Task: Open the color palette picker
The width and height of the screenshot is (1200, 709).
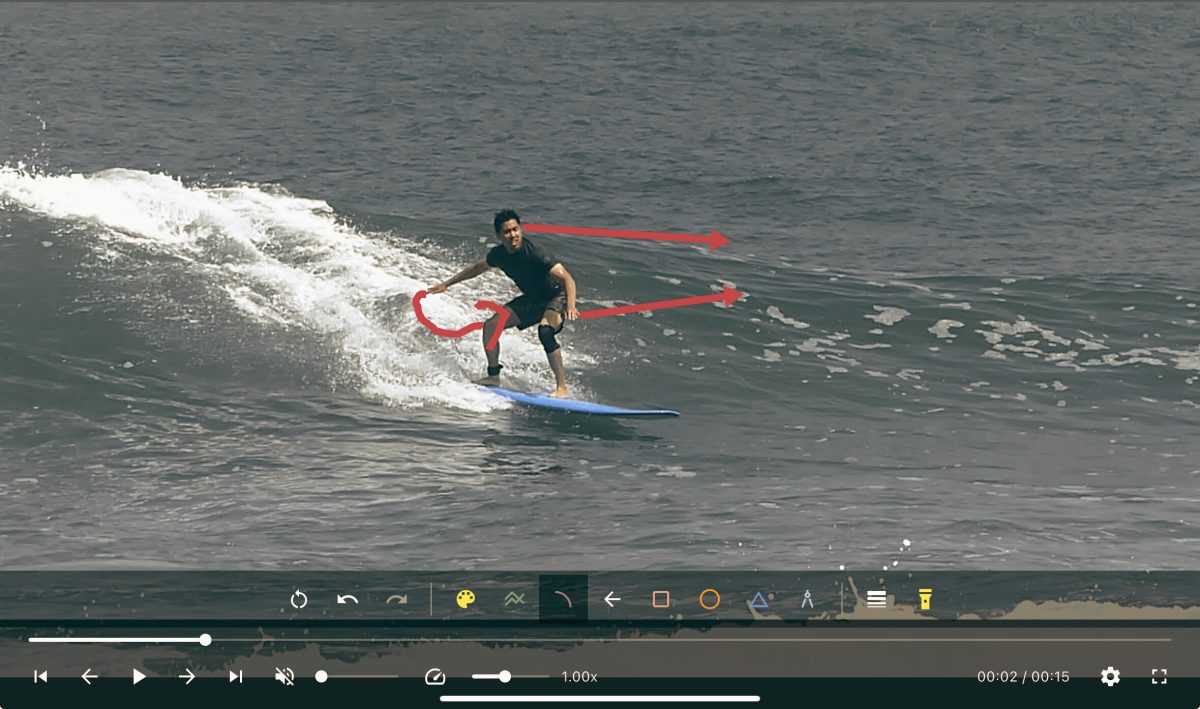Action: 466,599
